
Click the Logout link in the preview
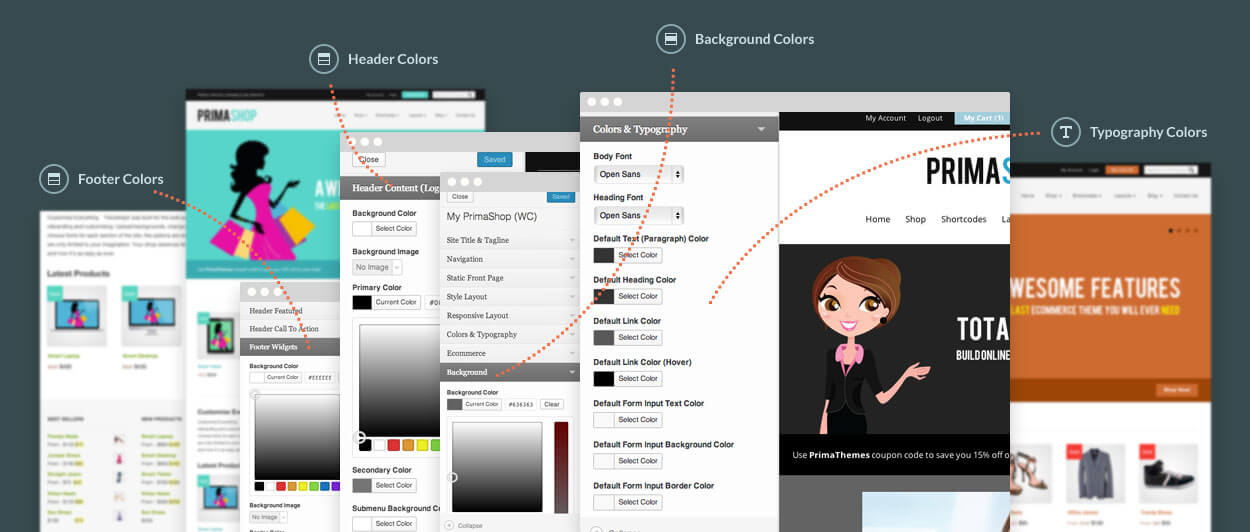pyautogui.click(x=930, y=118)
